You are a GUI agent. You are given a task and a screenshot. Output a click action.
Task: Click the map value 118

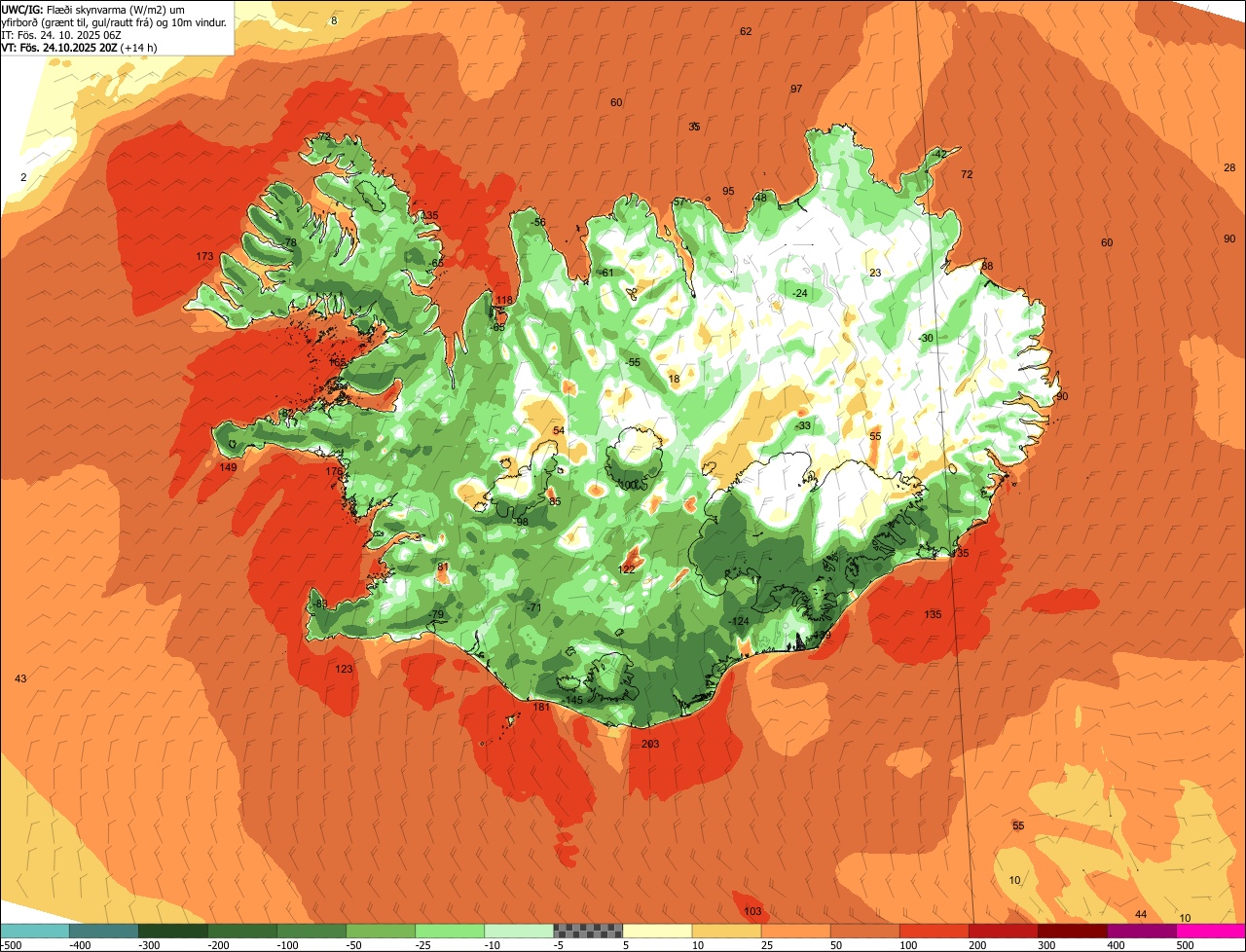(x=504, y=301)
